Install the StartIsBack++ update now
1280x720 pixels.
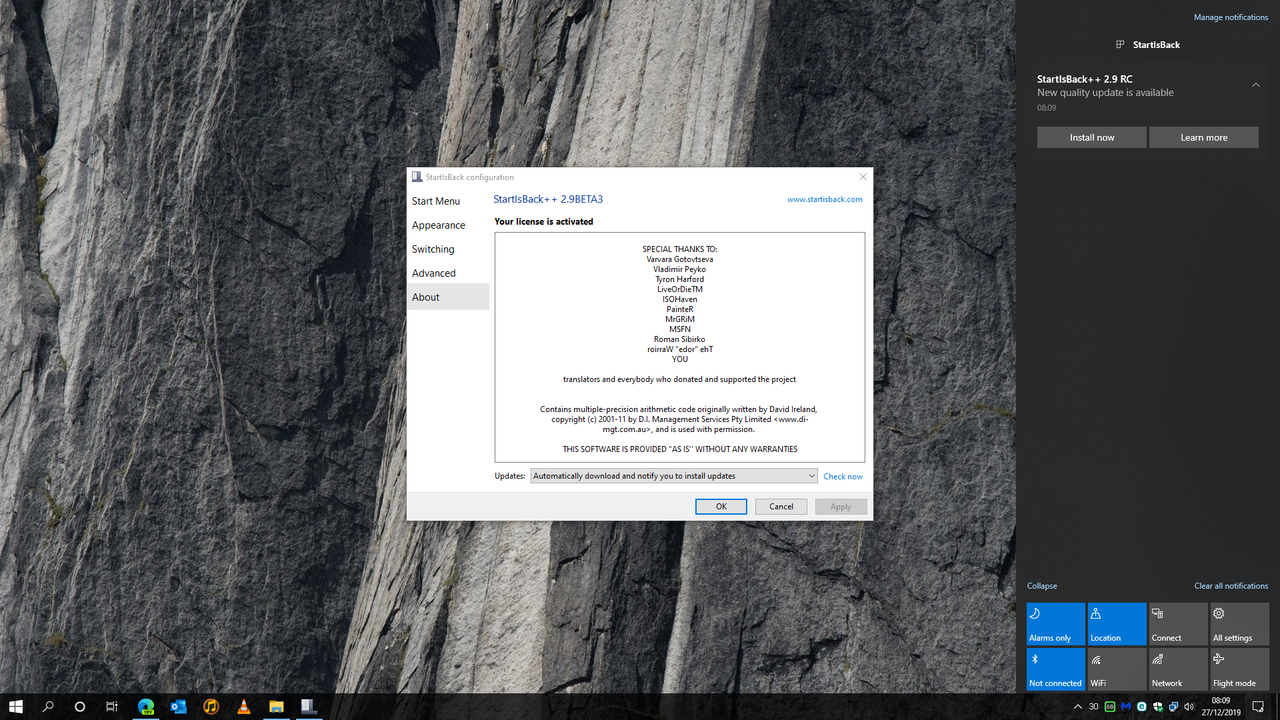point(1092,137)
